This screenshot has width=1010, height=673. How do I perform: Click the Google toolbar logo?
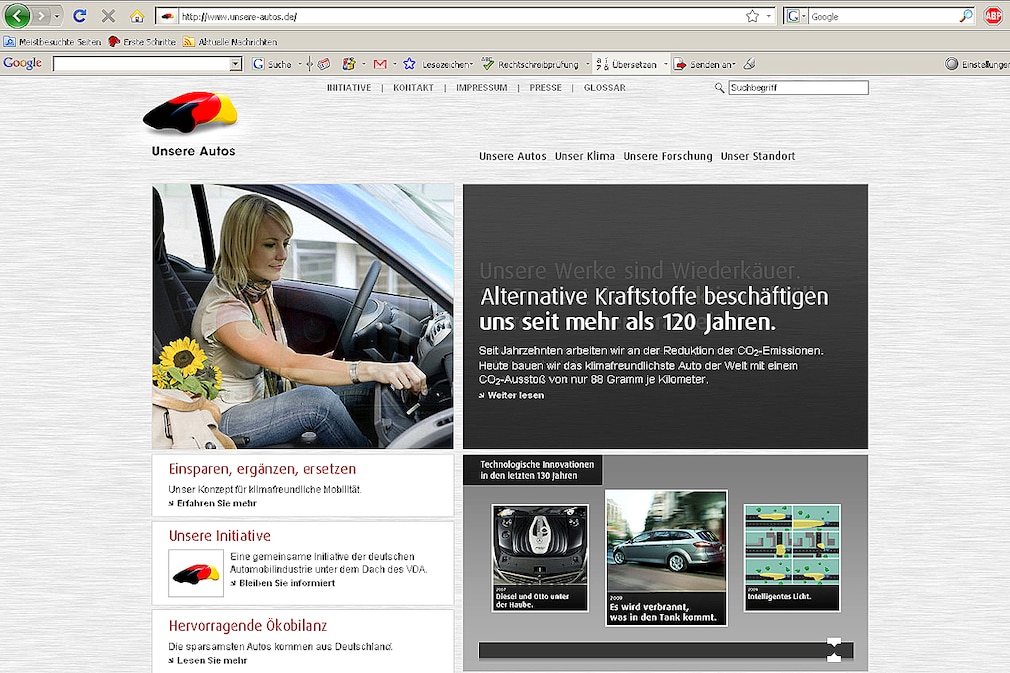click(23, 63)
